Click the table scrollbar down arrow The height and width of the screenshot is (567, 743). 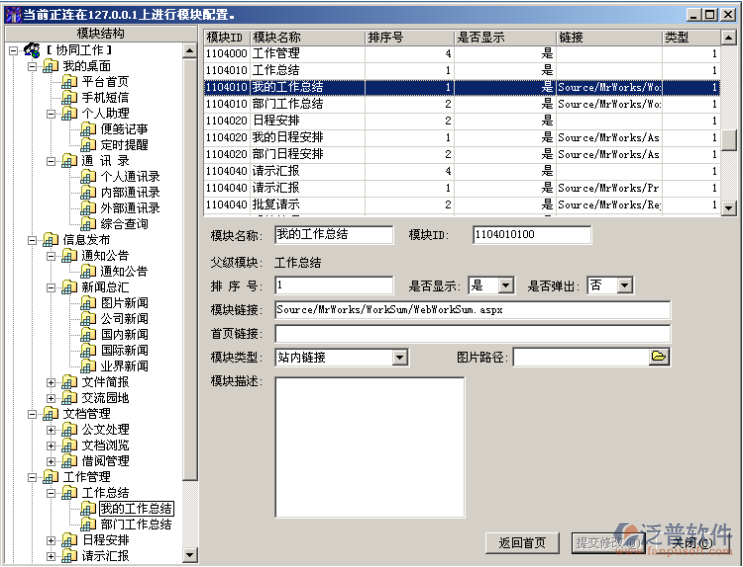[x=728, y=207]
